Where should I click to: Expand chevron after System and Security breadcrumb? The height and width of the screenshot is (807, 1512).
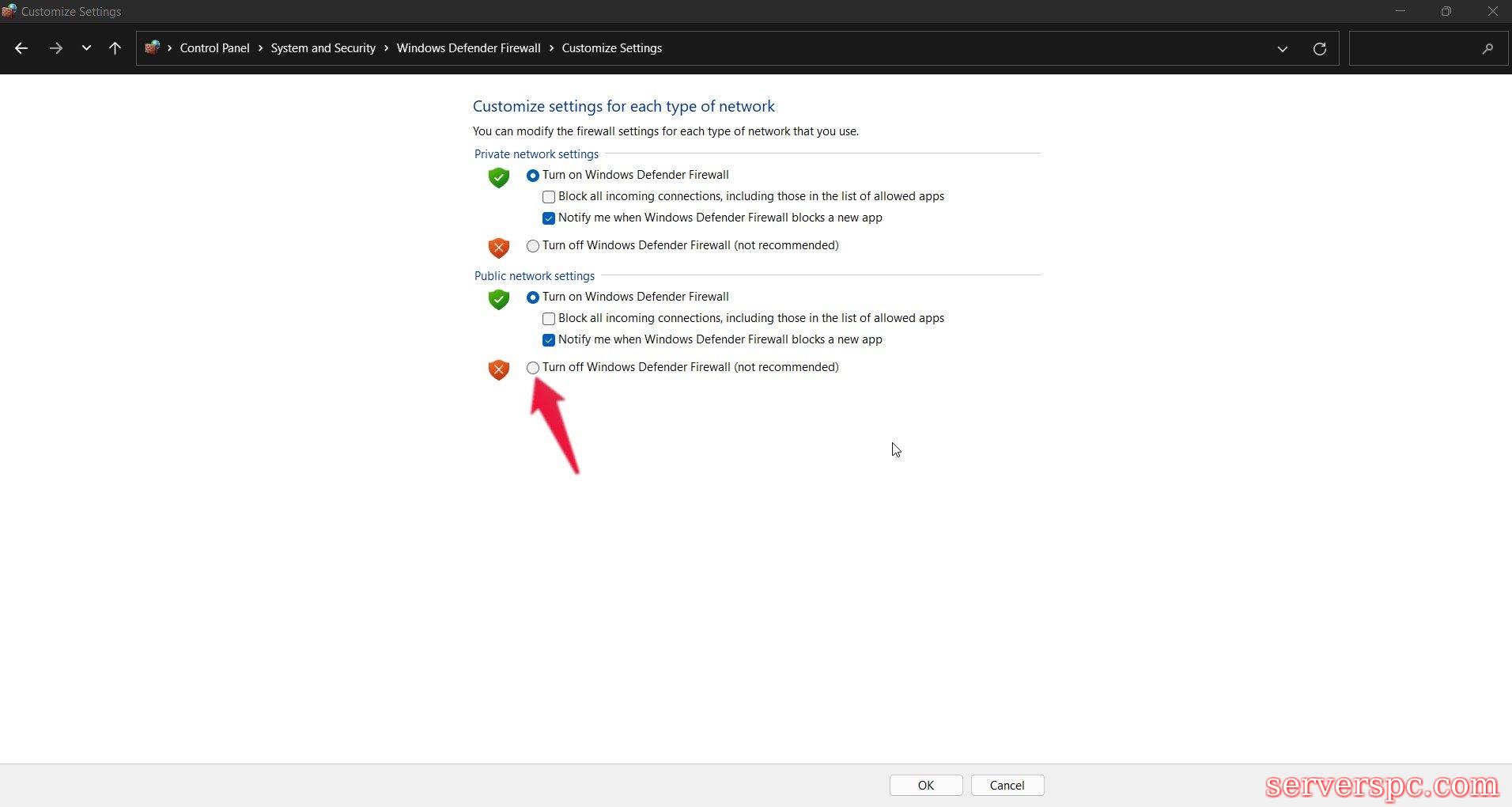tap(387, 48)
